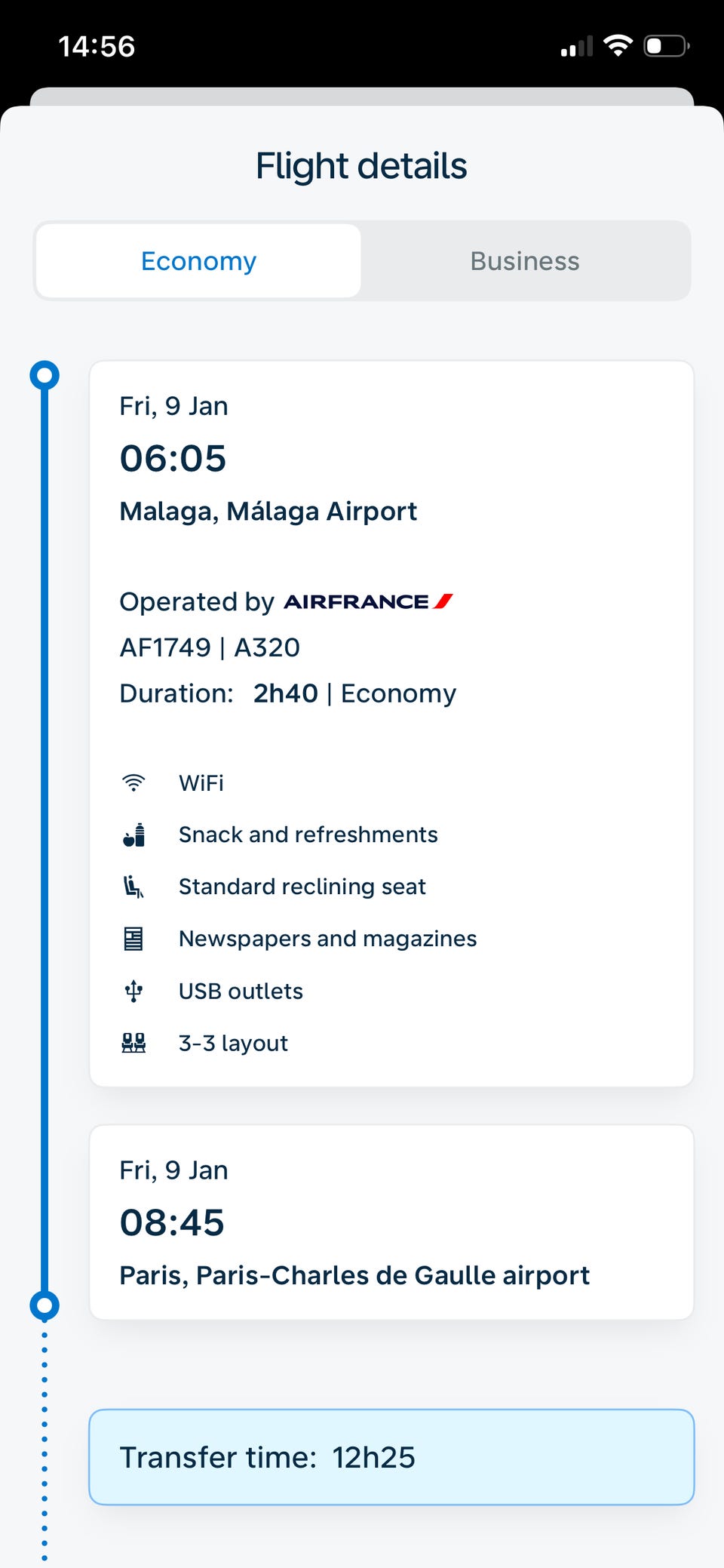
Task: Tap the Malaga, Málaga Airport name
Action: pos(268,512)
